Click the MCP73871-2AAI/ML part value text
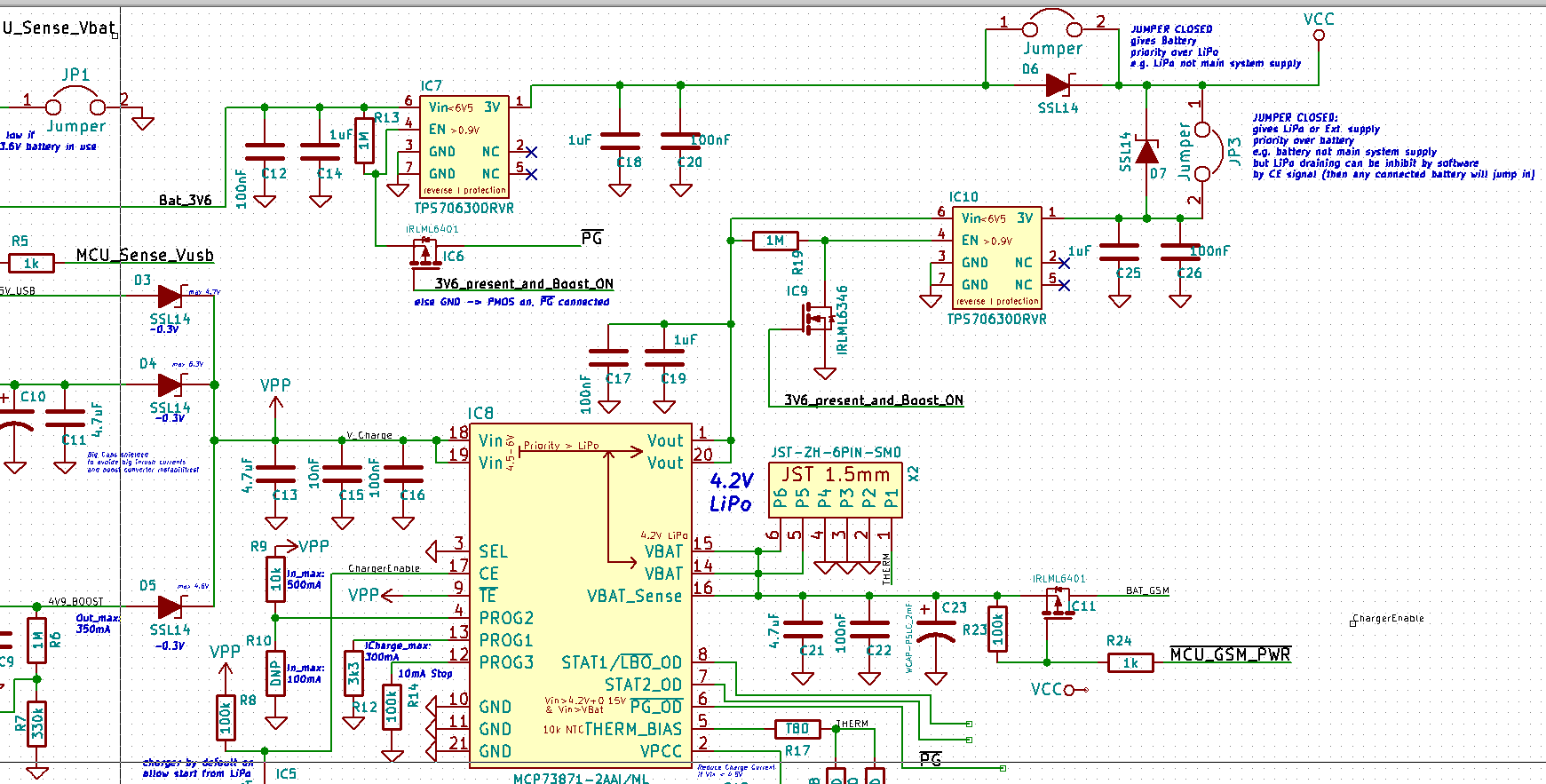 581,778
